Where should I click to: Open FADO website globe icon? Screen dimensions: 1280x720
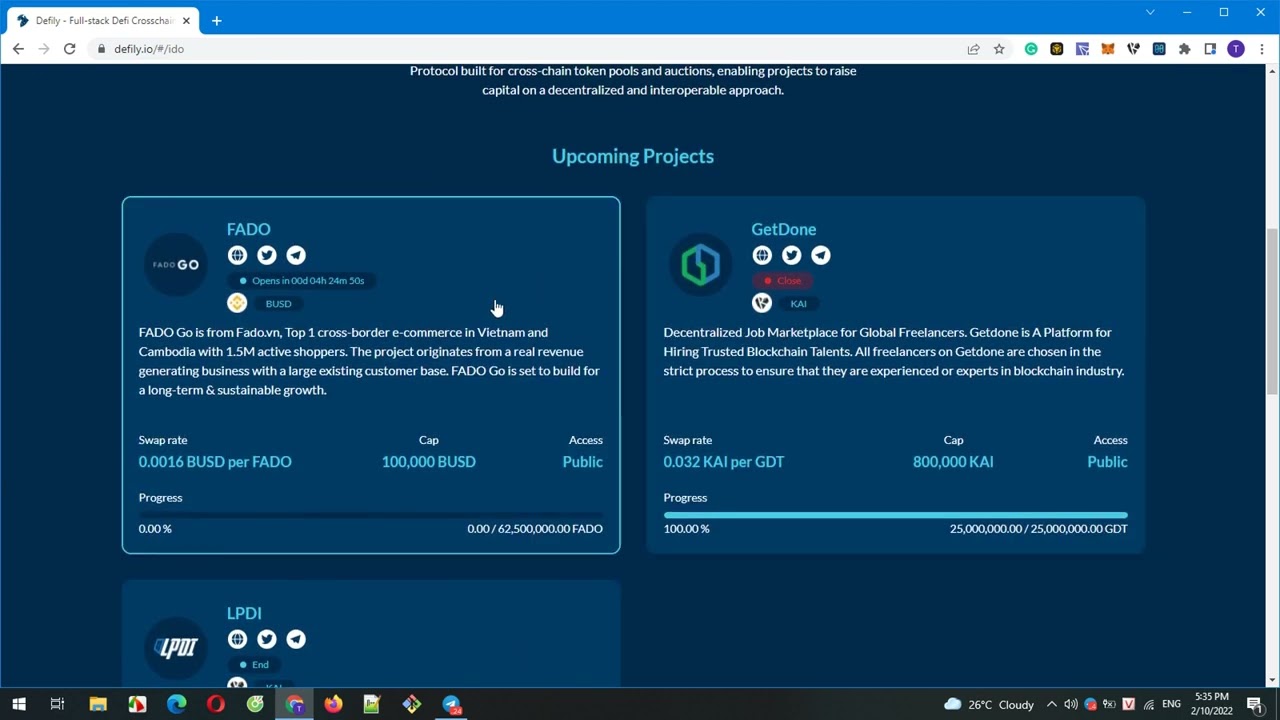click(237, 255)
